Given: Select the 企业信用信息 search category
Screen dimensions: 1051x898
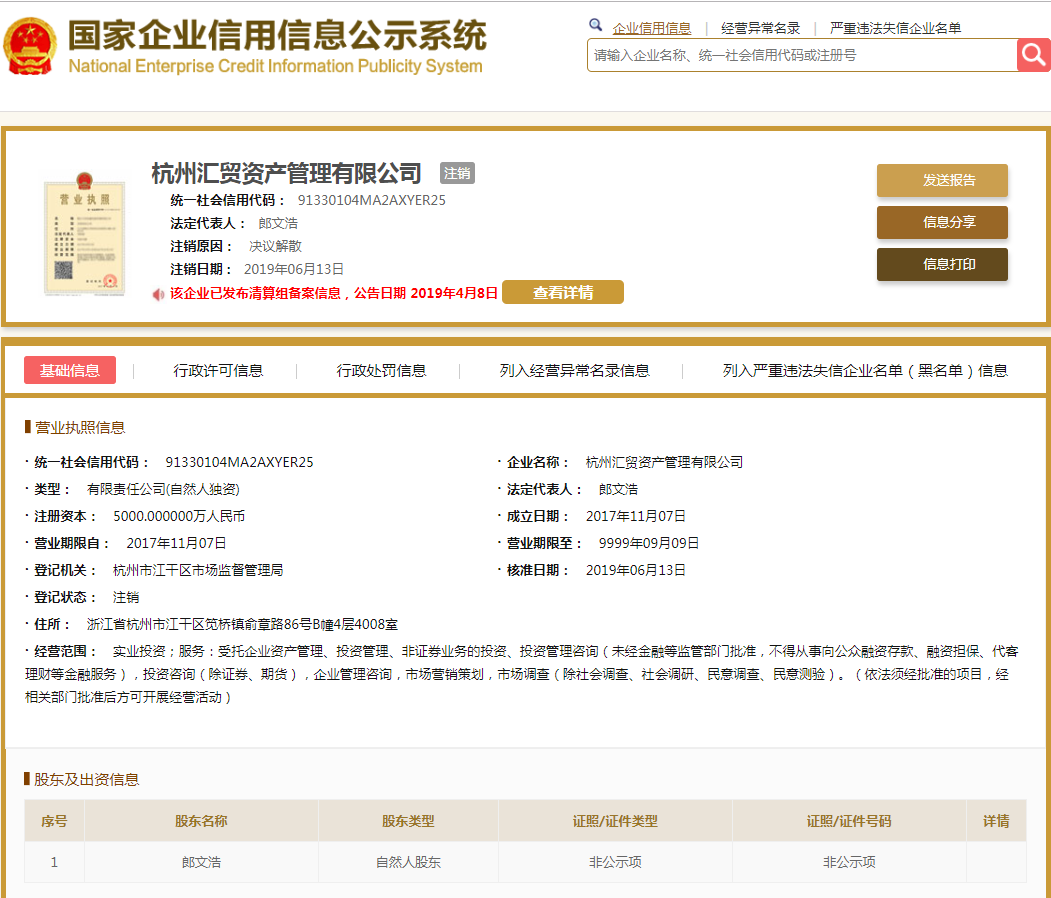Looking at the screenshot, I should (651, 28).
